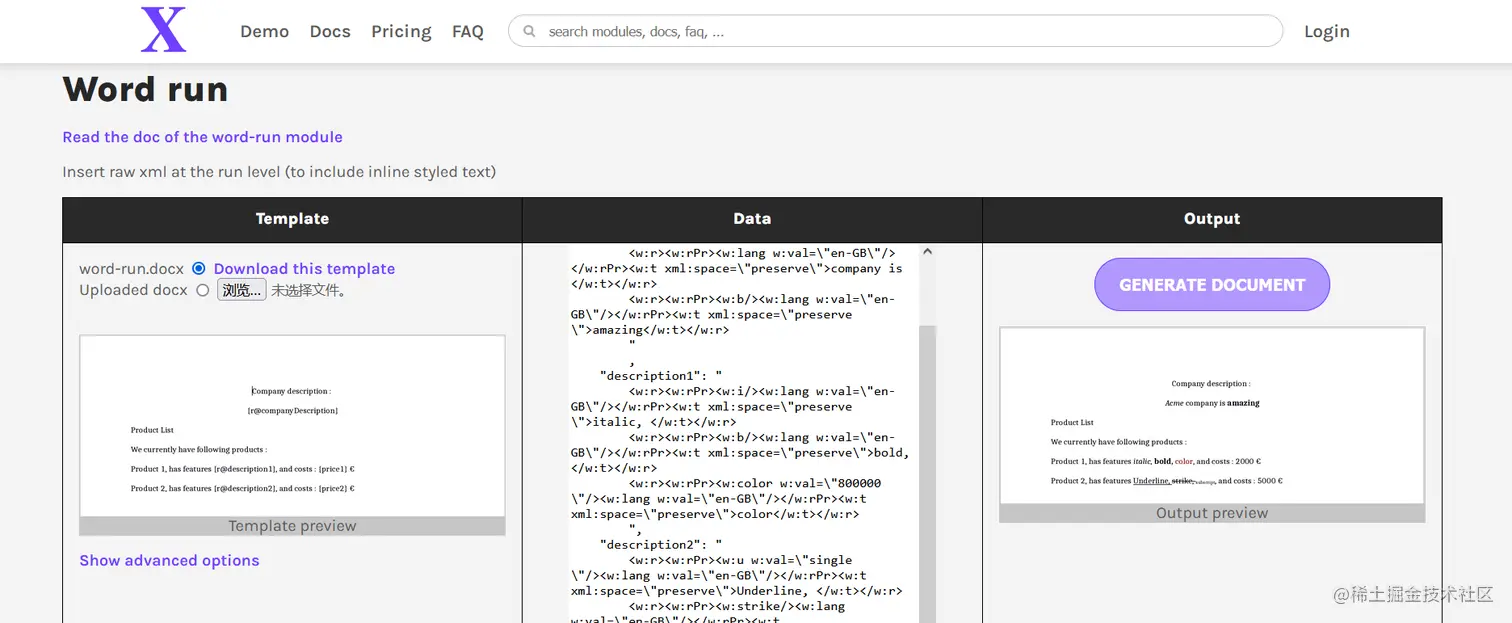Click the data editor scroll-up arrow
Image resolution: width=1512 pixels, height=623 pixels.
coord(927,253)
